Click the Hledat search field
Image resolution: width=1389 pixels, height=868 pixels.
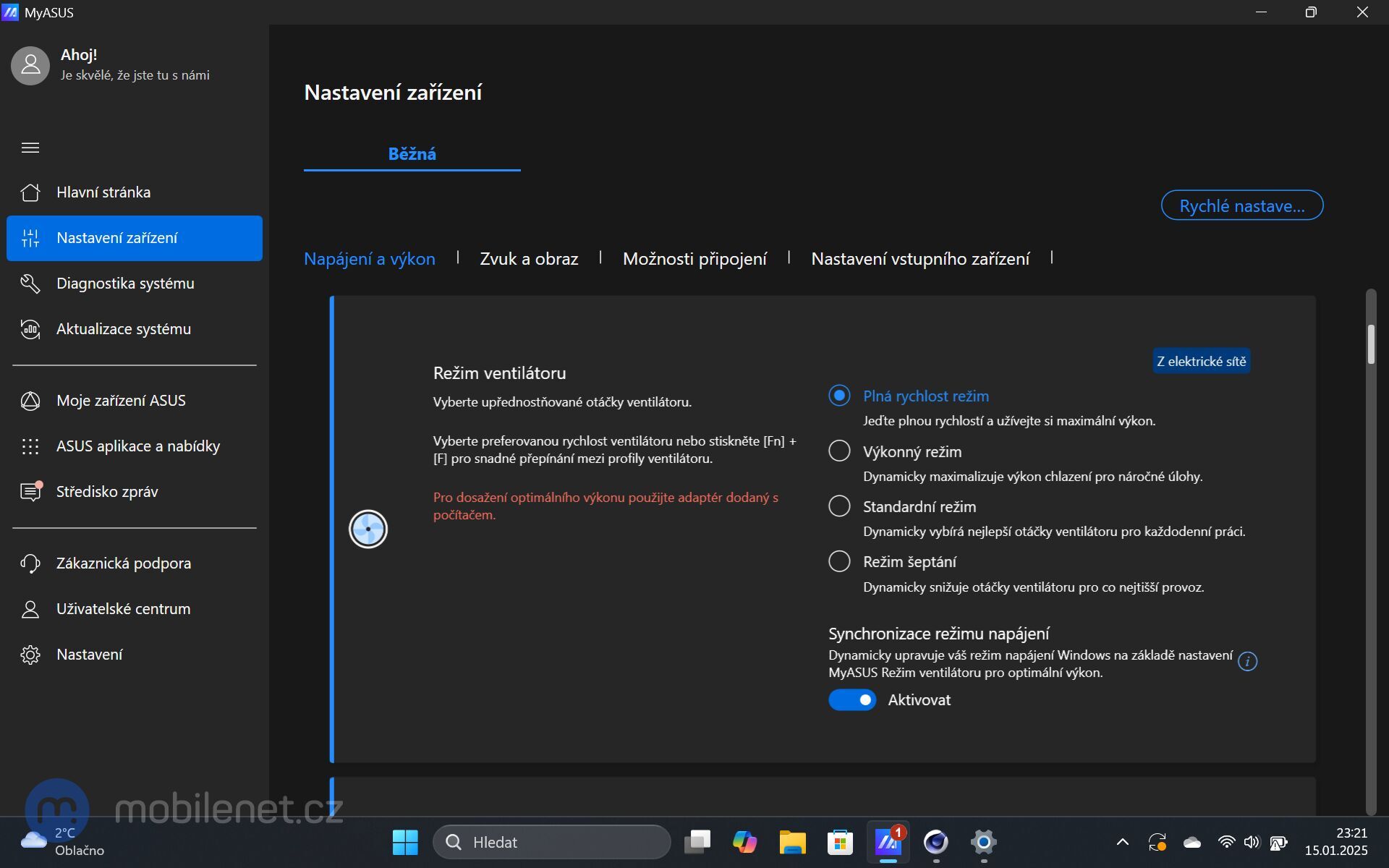[551, 842]
